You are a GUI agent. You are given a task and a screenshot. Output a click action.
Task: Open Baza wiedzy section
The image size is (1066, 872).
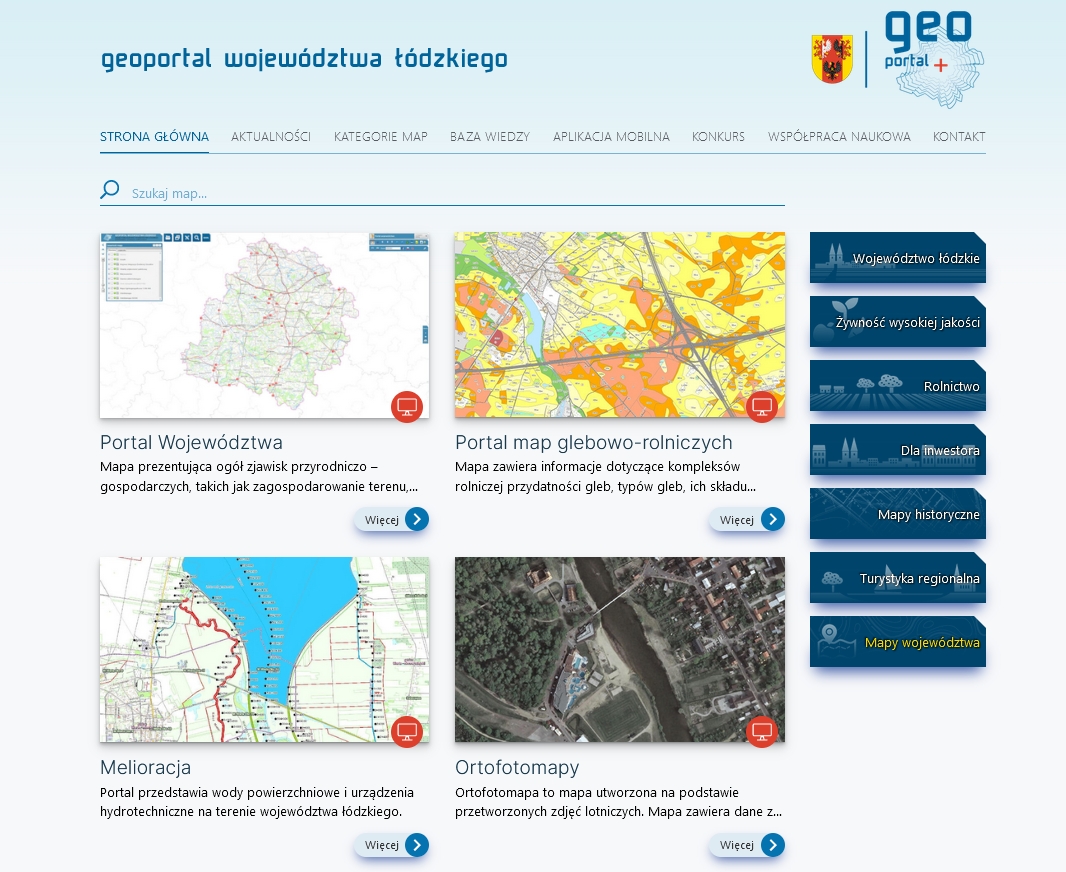click(x=490, y=137)
